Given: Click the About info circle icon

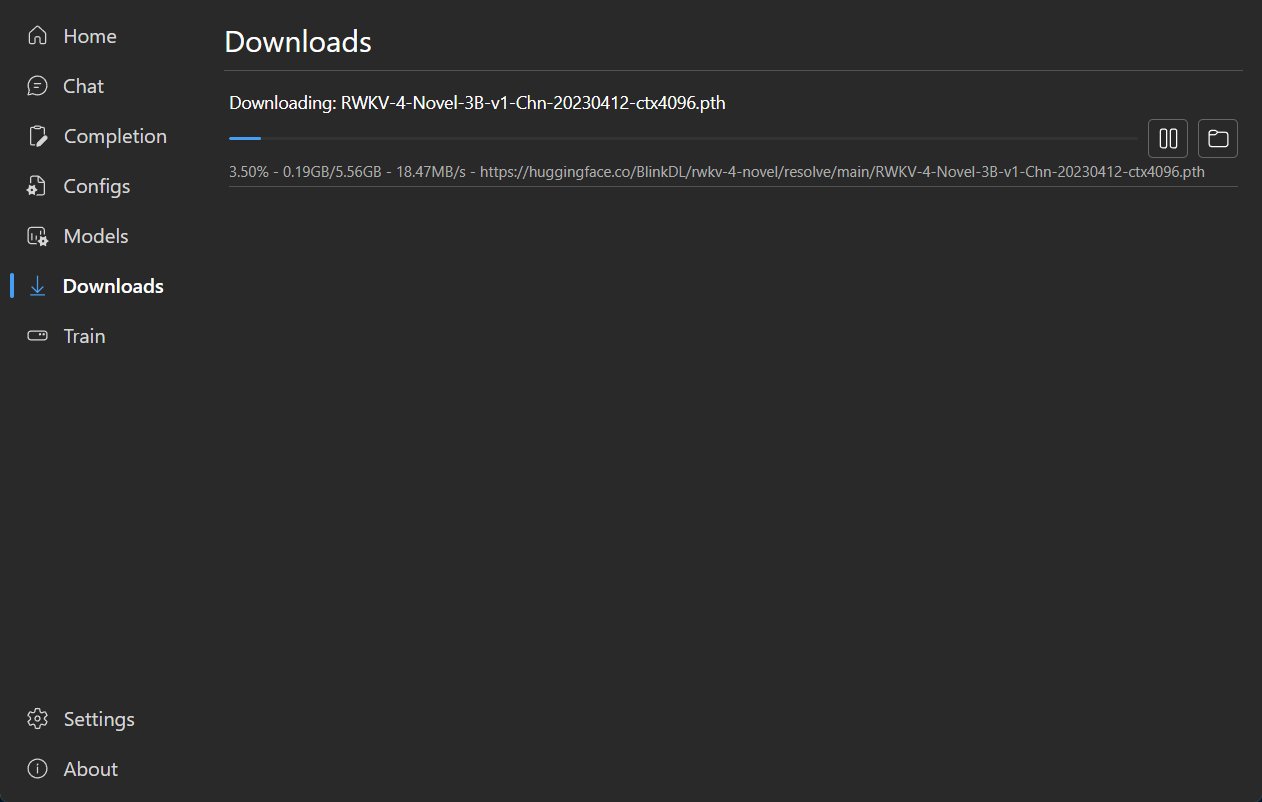Looking at the screenshot, I should 37,769.
